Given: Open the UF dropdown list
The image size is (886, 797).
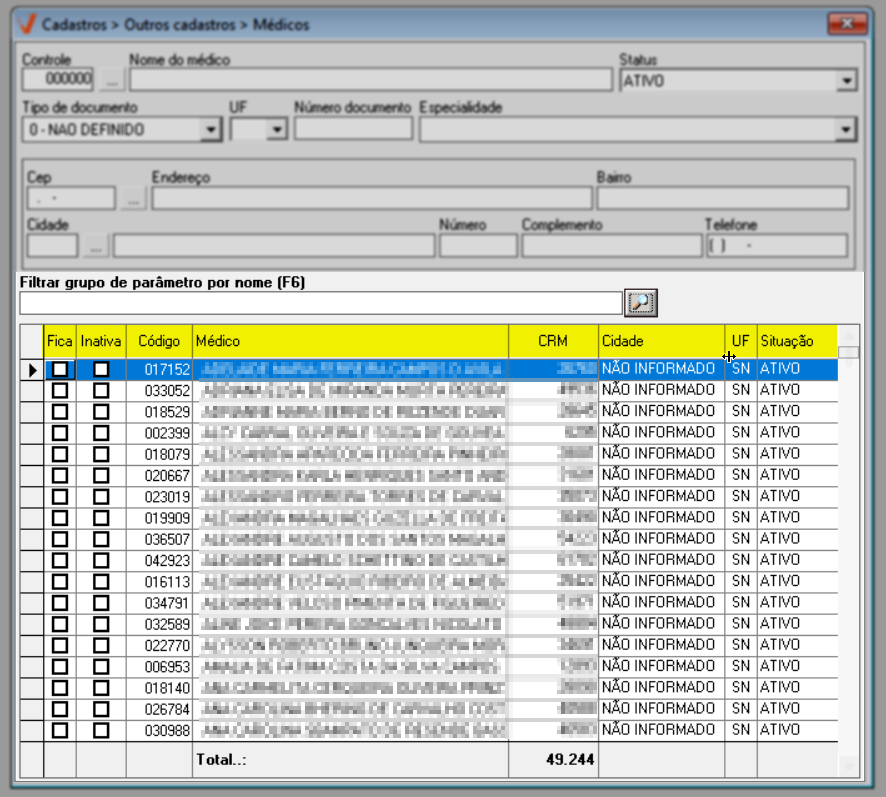Looking at the screenshot, I should pyautogui.click(x=277, y=129).
